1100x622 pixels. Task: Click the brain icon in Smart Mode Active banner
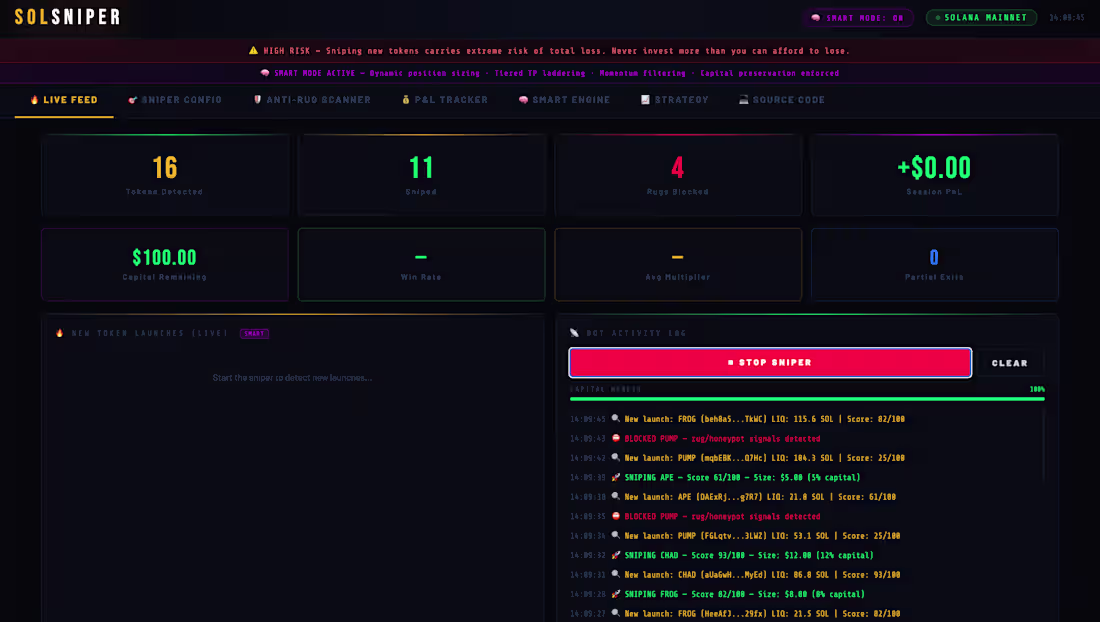tap(264, 73)
